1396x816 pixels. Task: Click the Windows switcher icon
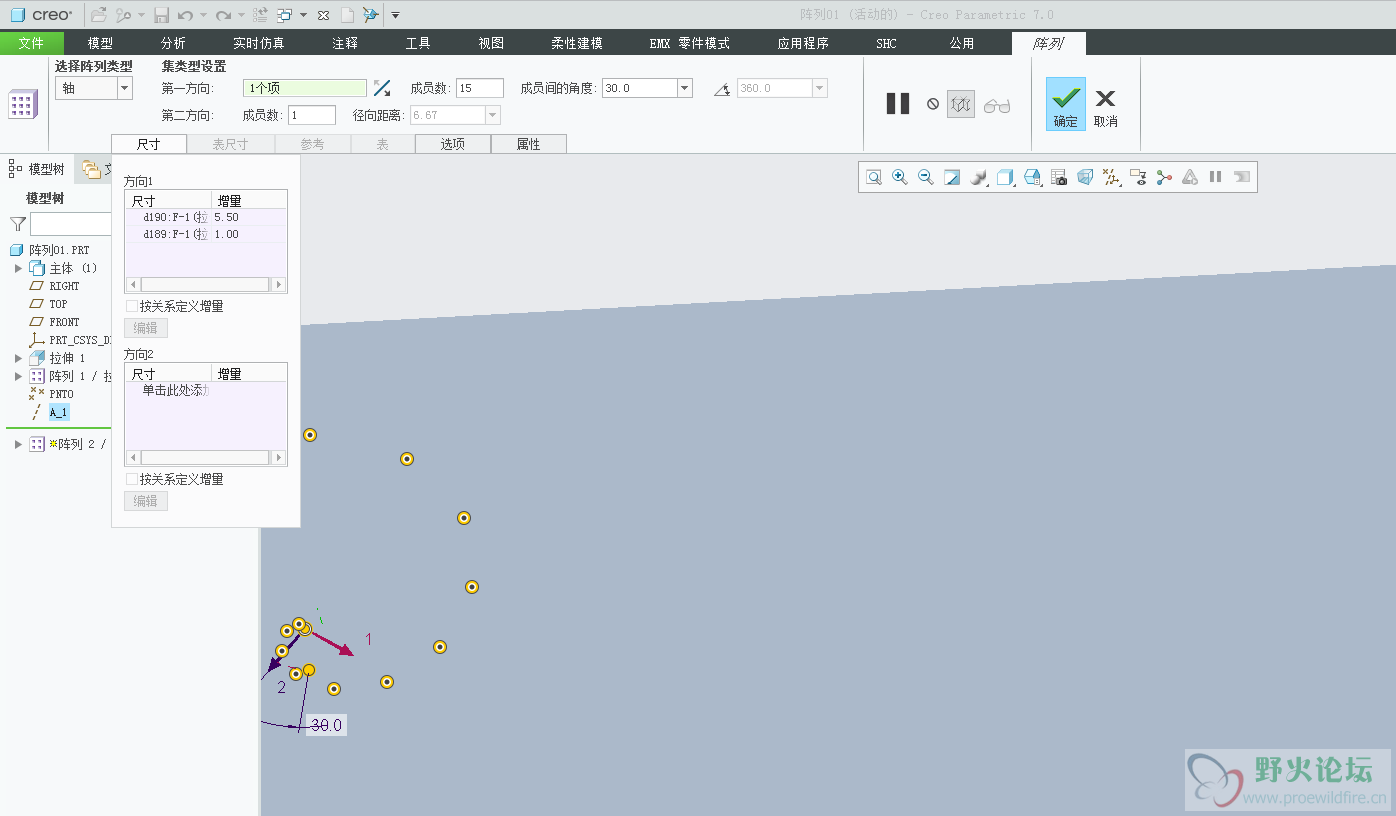(x=284, y=15)
